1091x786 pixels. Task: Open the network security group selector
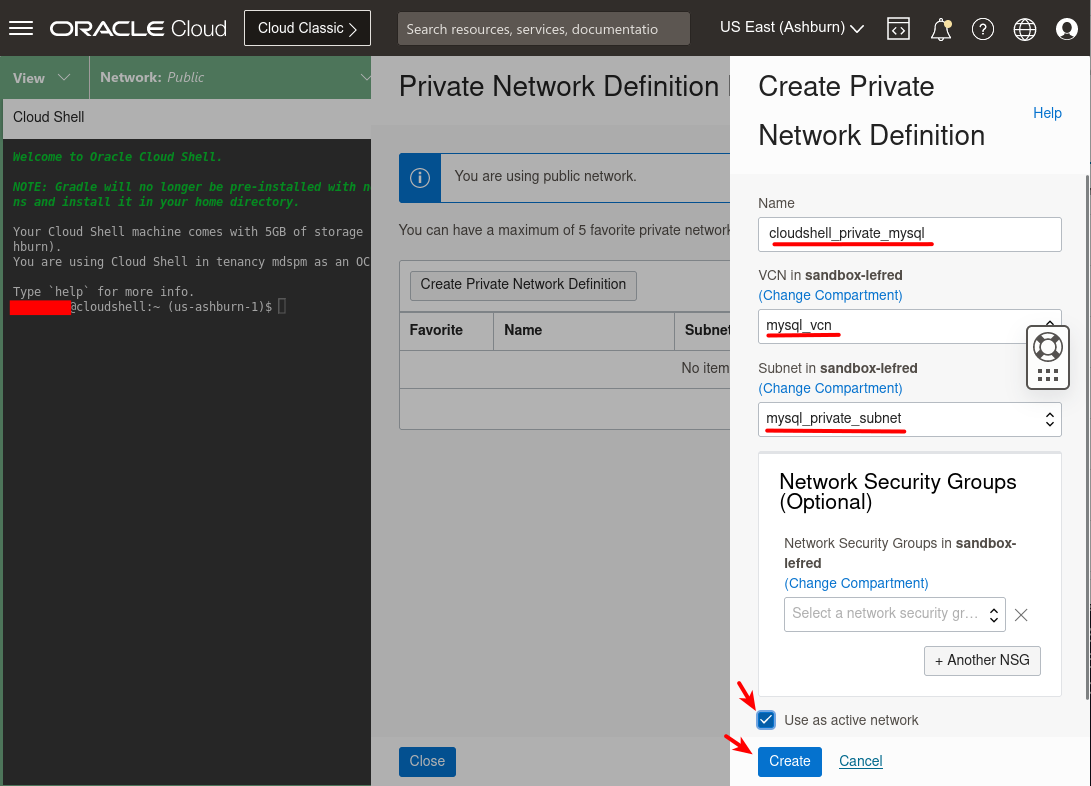point(893,614)
